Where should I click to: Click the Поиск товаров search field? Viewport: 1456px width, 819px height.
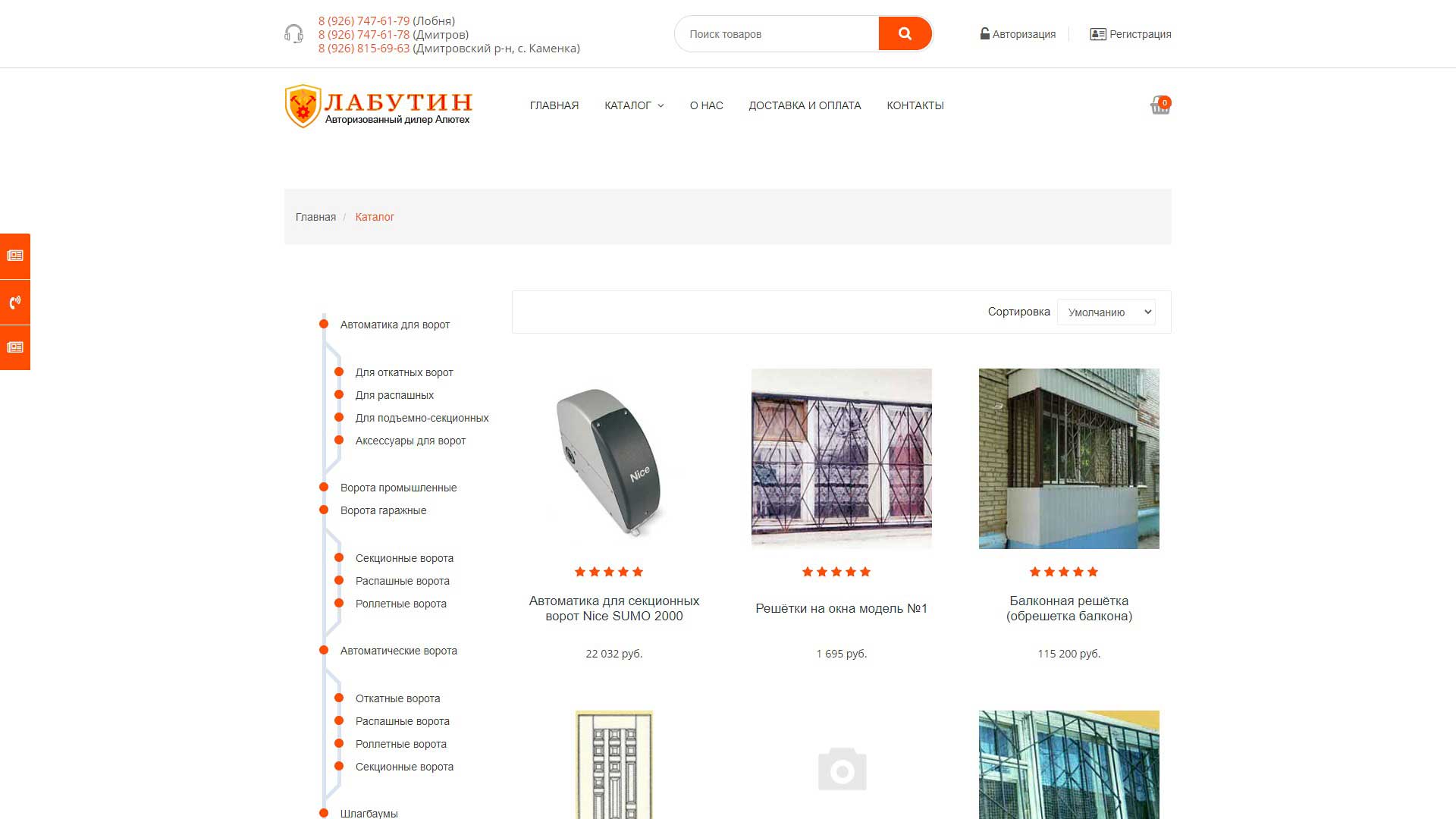777,34
